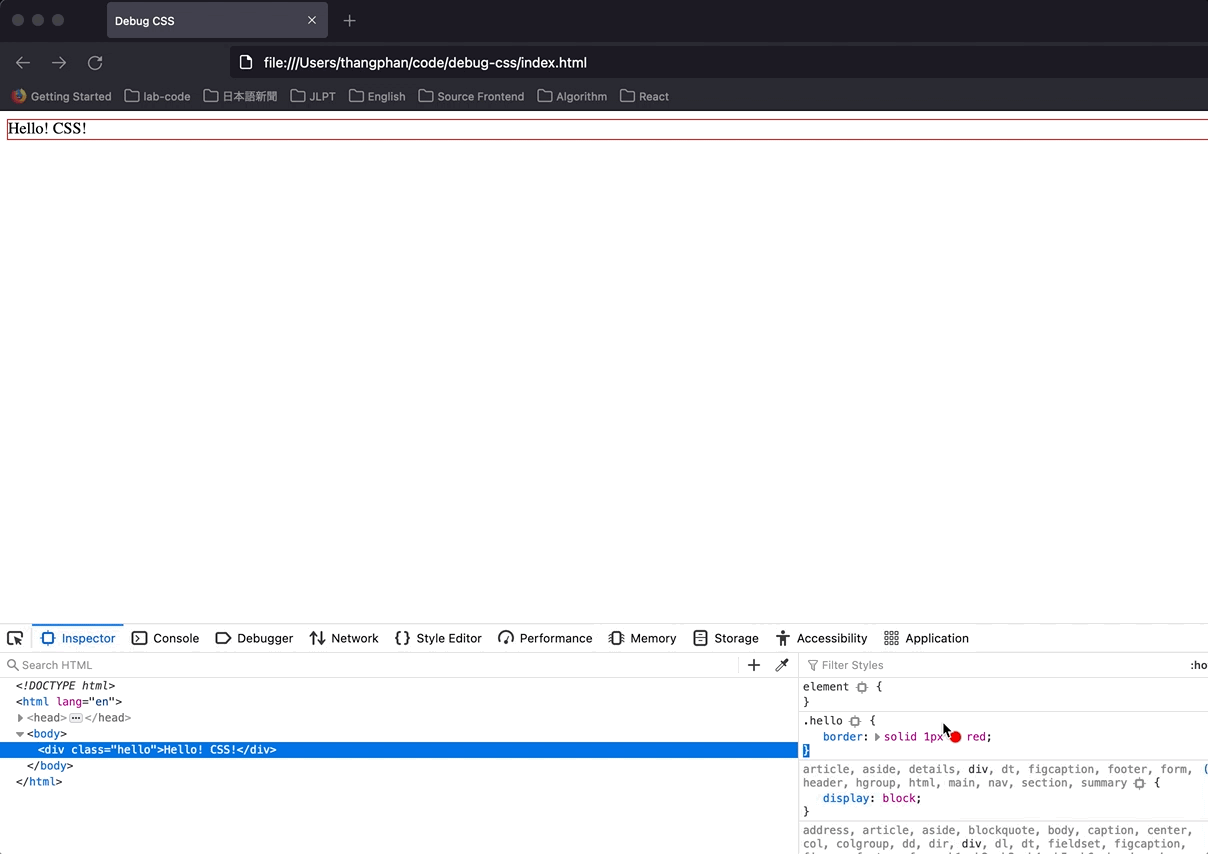1208x854 pixels.
Task: Open the Console tab
Action: point(165,638)
